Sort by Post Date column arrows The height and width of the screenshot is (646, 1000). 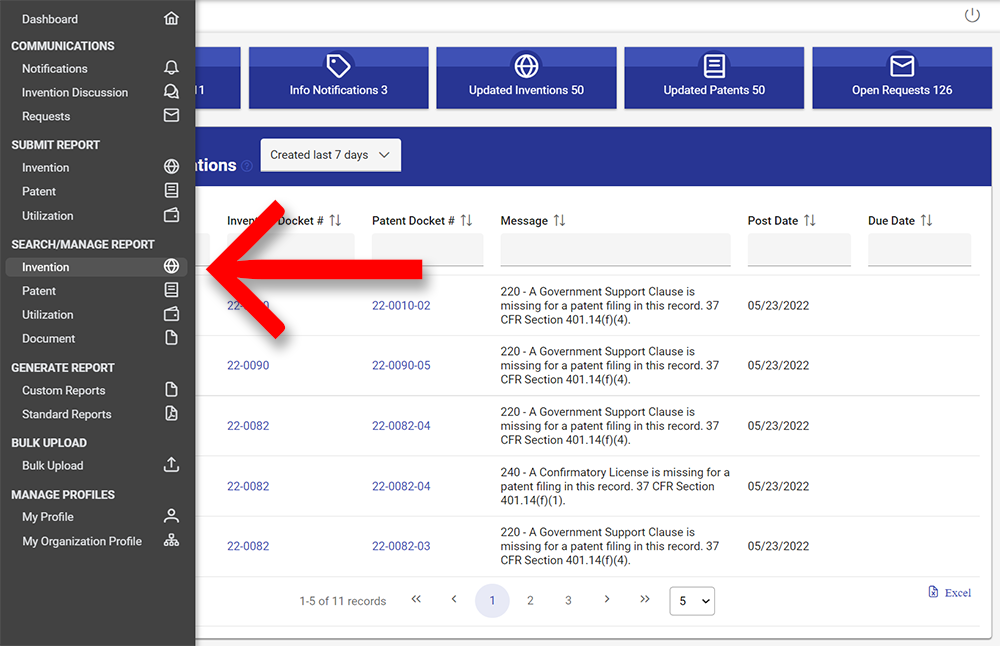[810, 220]
